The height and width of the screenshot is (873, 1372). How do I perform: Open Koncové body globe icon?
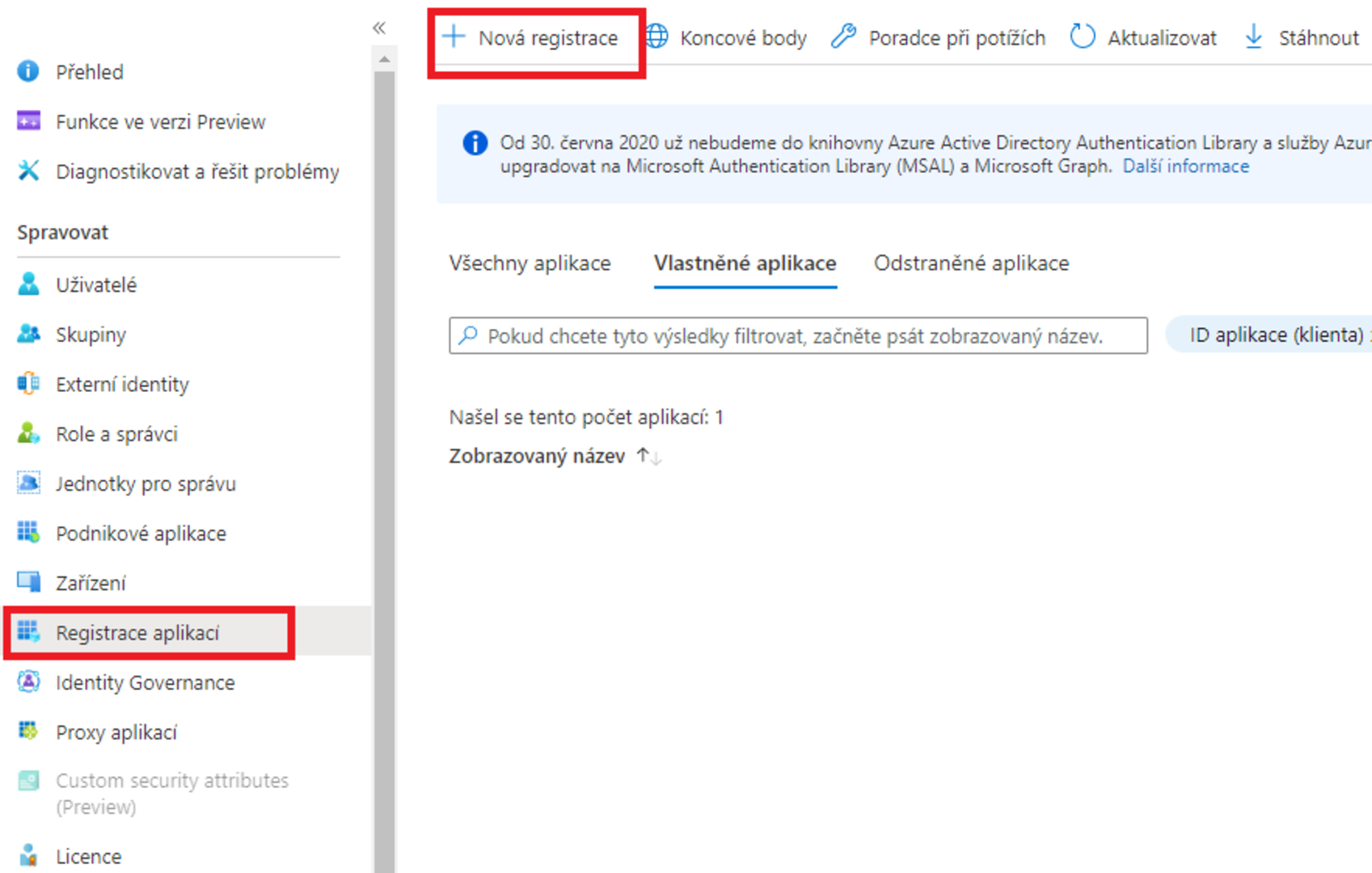click(x=657, y=37)
